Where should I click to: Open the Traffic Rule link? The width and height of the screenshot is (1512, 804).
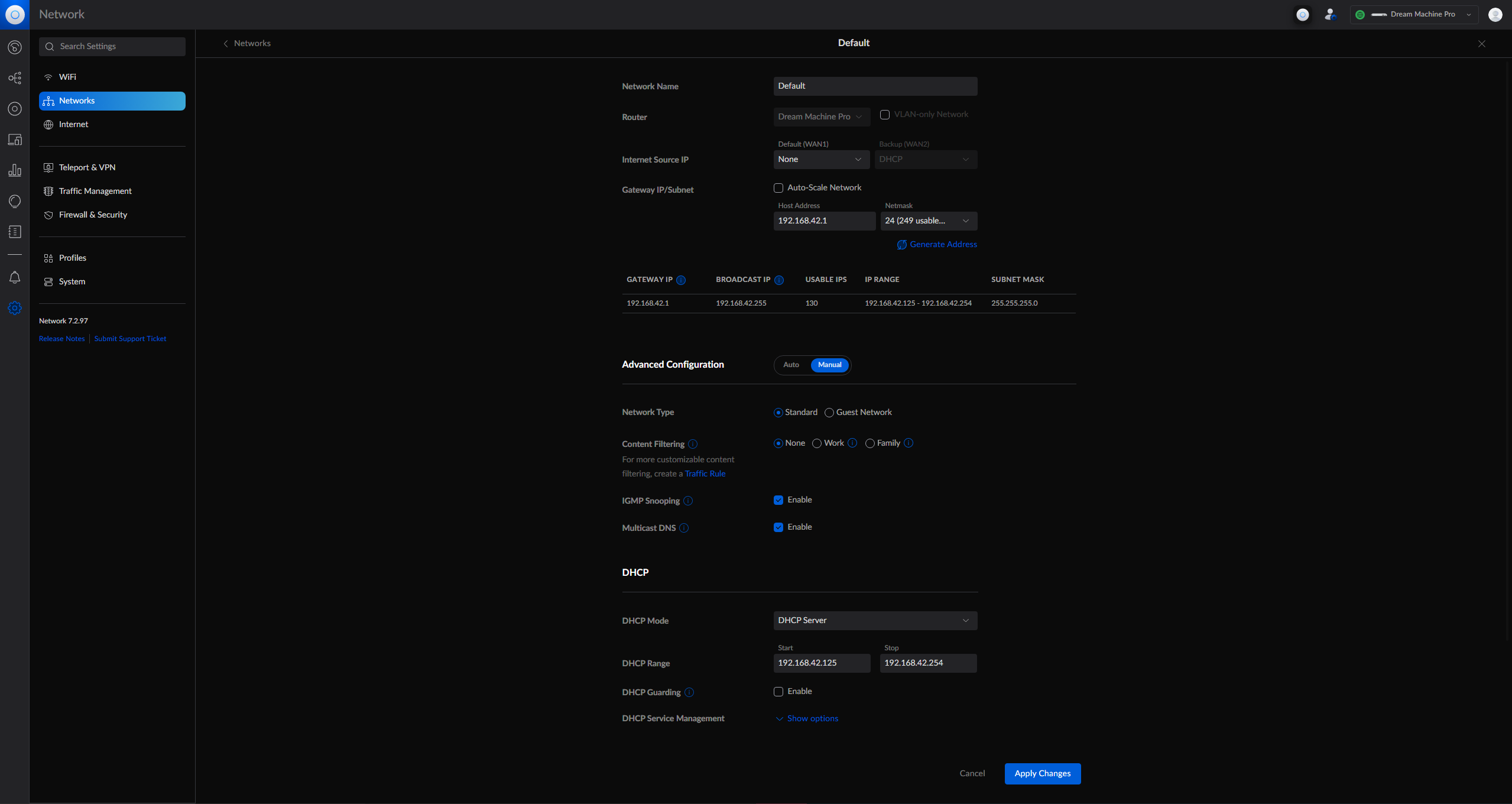[705, 474]
